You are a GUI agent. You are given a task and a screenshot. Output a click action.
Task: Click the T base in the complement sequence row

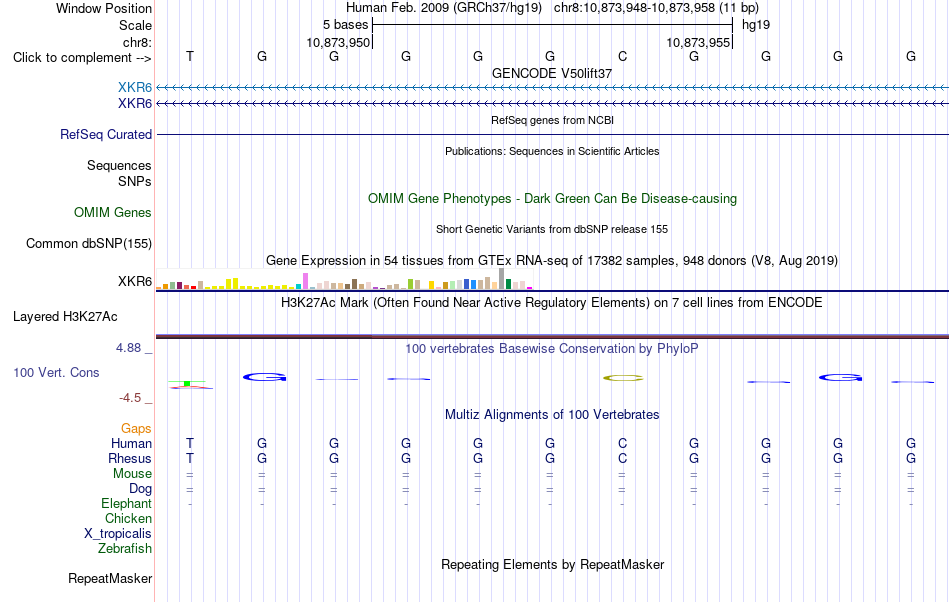(190, 56)
